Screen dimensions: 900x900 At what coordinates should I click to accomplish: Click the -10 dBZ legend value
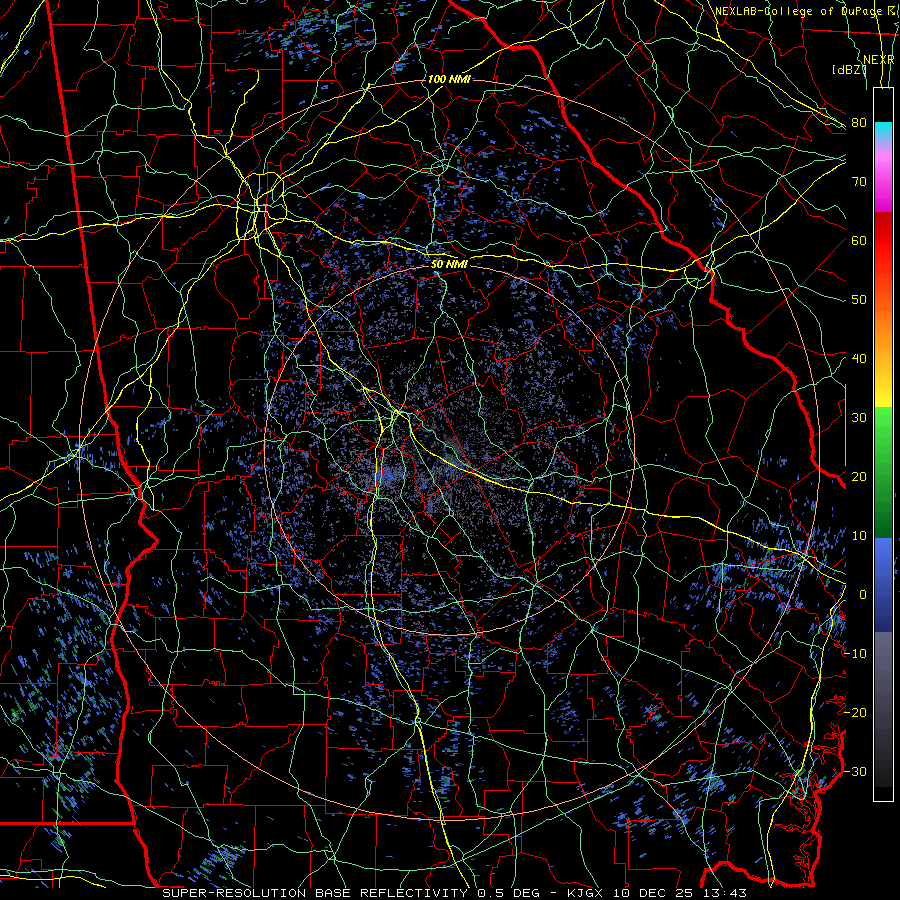[855, 654]
